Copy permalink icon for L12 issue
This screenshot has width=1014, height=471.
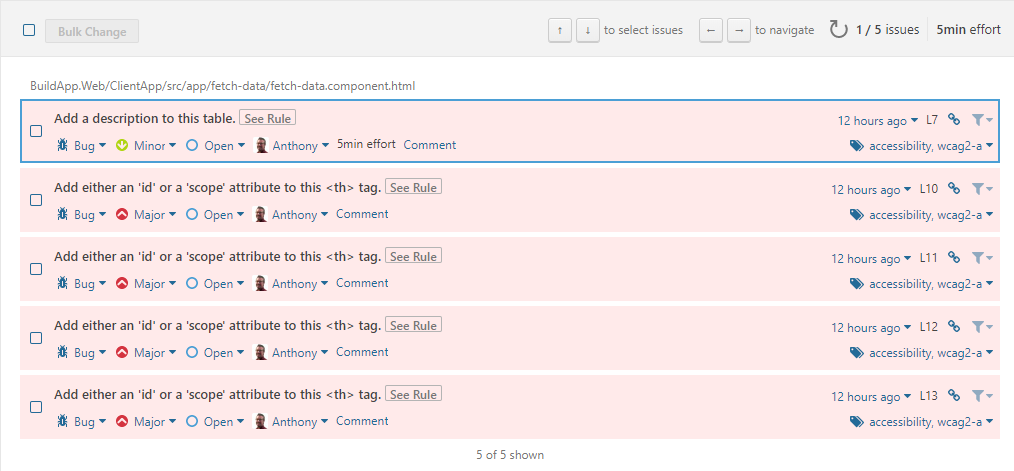tap(954, 326)
